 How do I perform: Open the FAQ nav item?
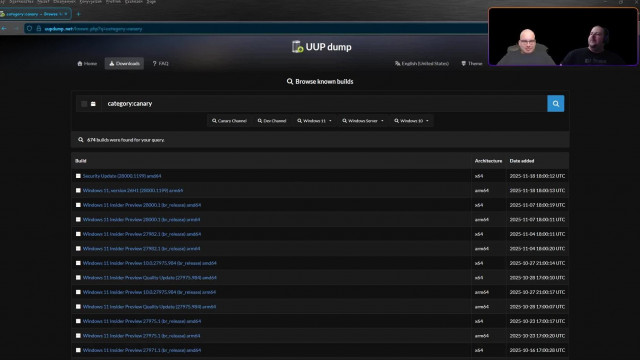(160, 63)
